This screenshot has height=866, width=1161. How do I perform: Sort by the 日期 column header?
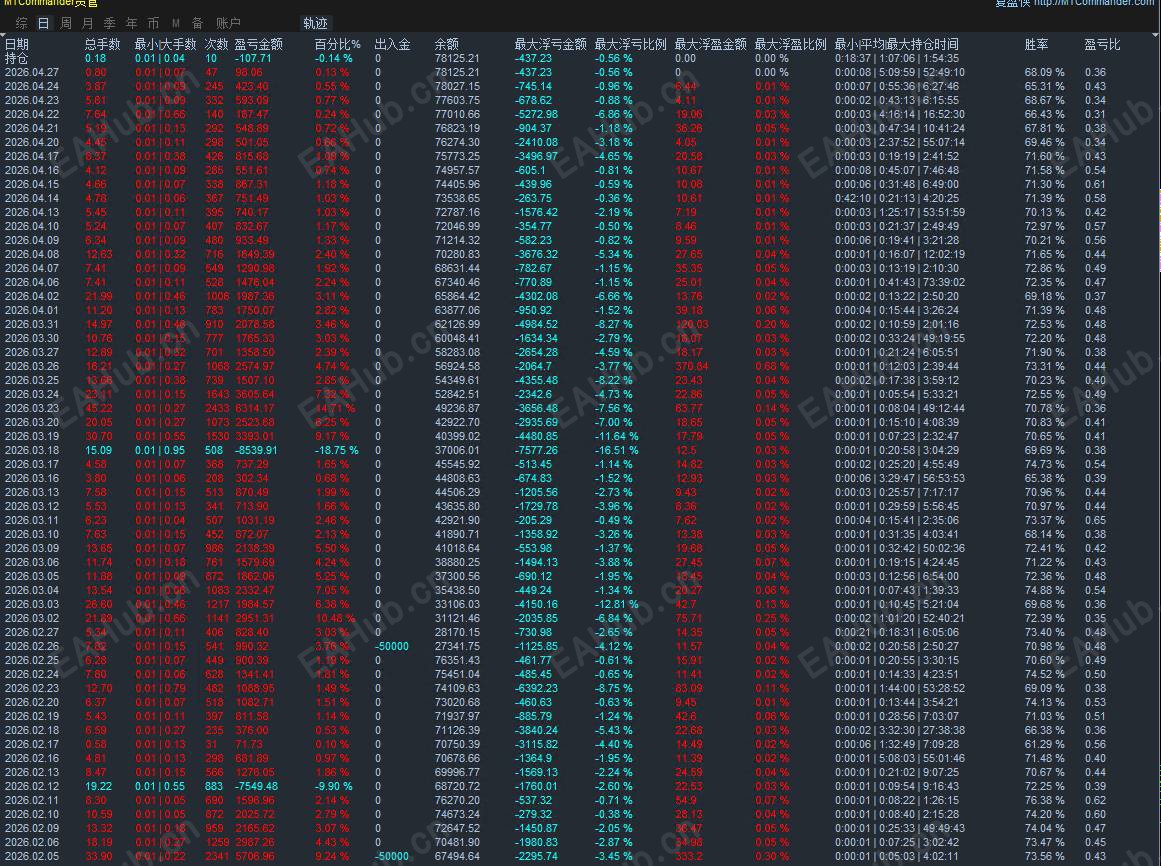tap(17, 44)
